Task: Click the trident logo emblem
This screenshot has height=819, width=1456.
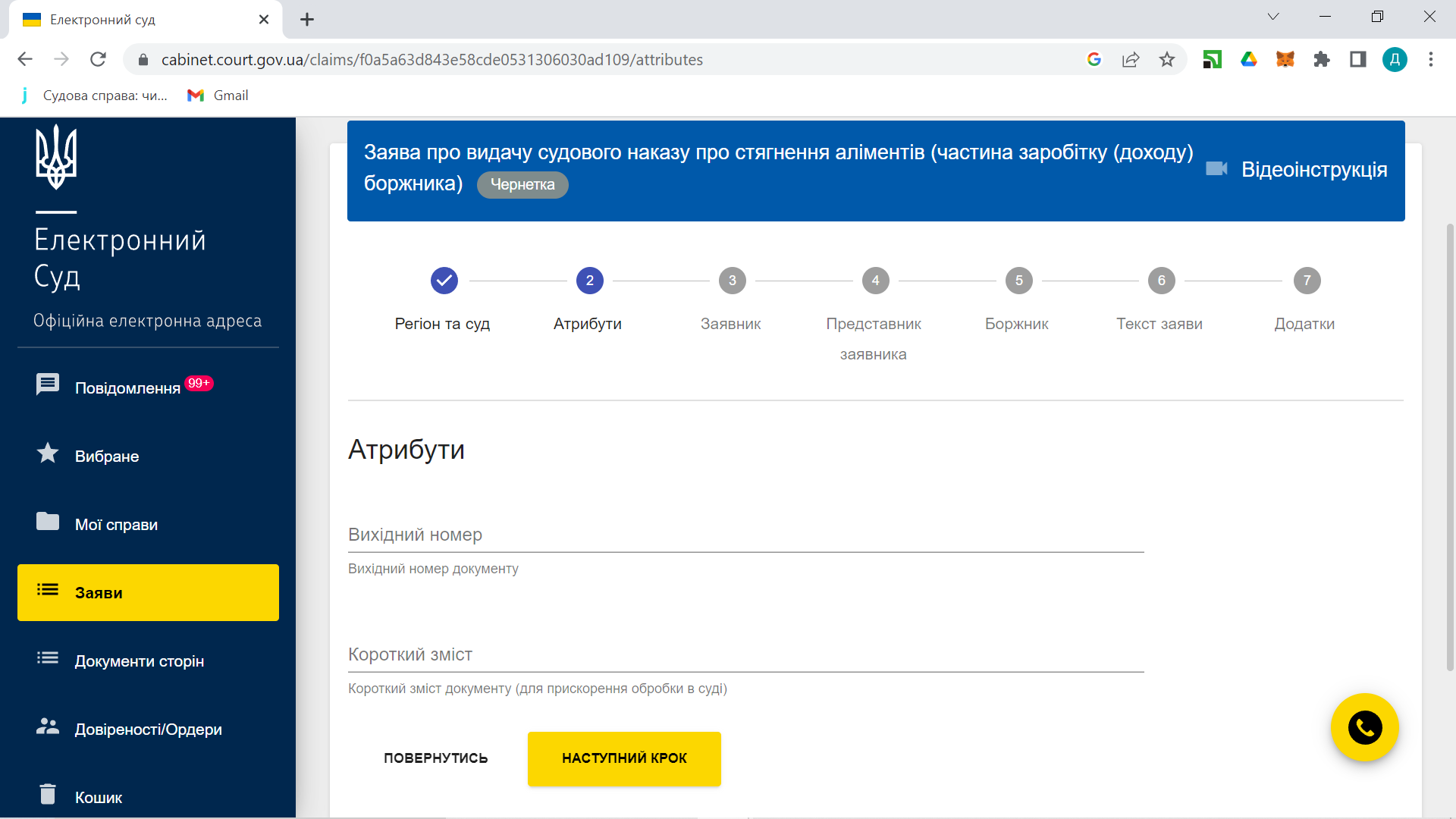Action: point(56,157)
